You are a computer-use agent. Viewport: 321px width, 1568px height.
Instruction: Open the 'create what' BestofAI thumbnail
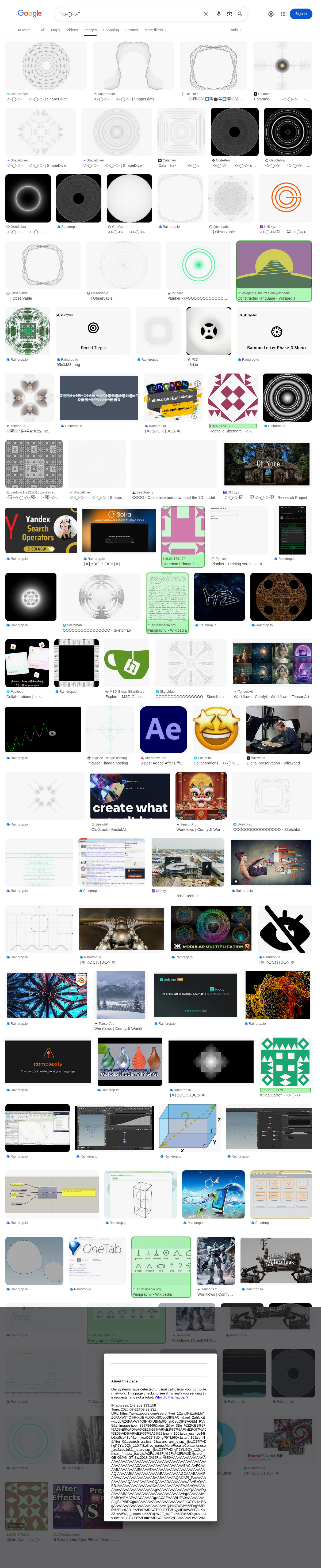[130, 796]
